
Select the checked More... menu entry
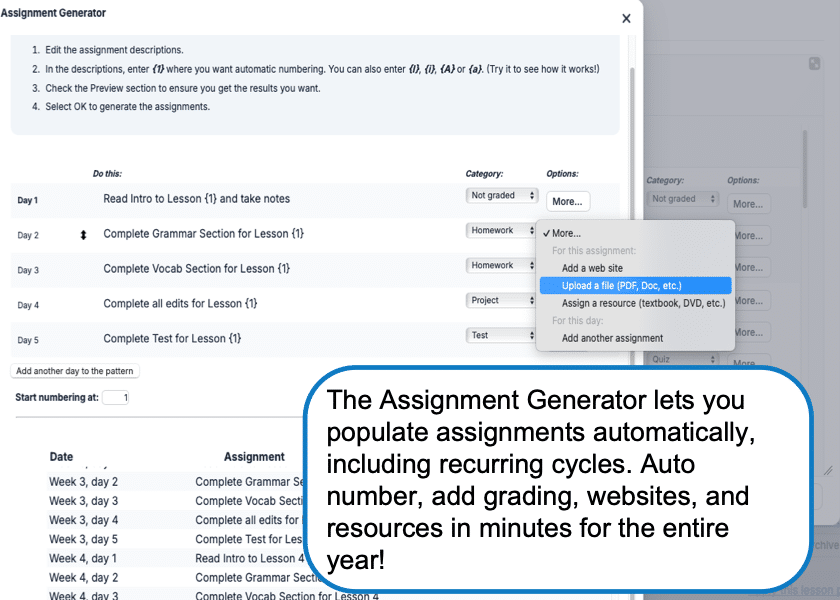pos(635,233)
